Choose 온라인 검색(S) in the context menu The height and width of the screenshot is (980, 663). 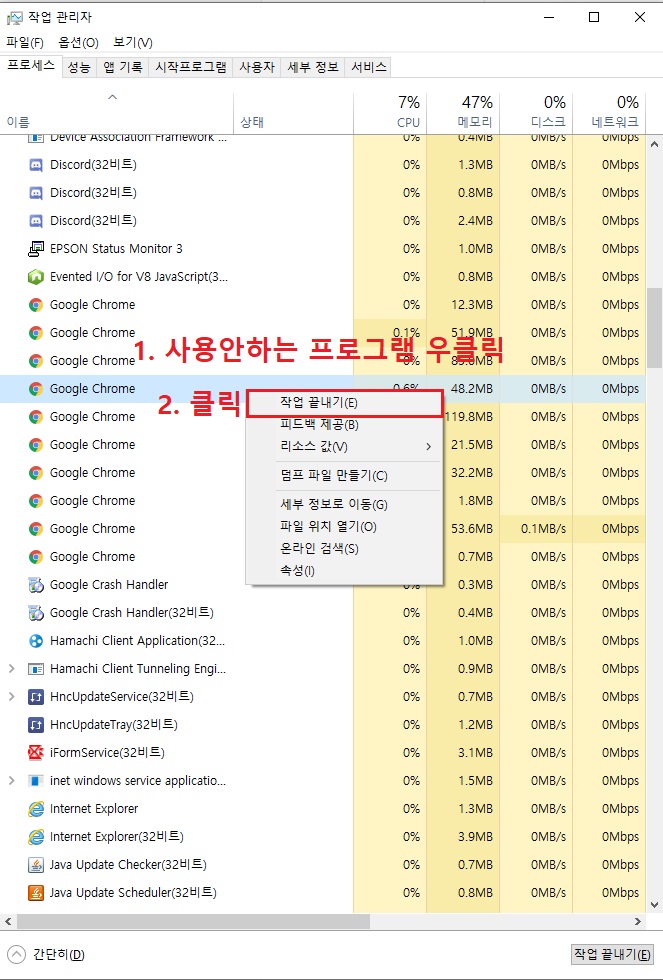pos(344,549)
